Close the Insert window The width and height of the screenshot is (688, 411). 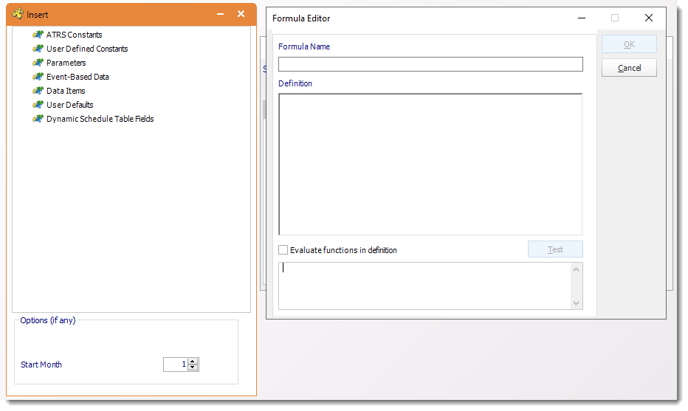241,14
